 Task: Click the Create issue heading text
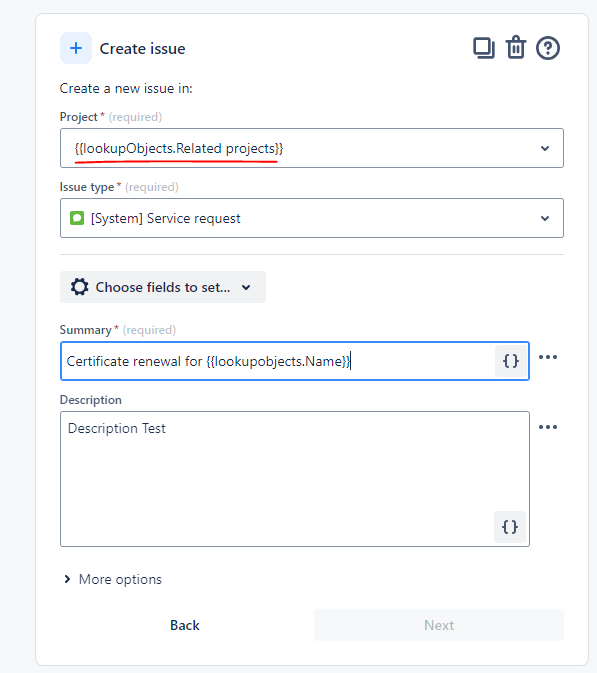coord(142,49)
